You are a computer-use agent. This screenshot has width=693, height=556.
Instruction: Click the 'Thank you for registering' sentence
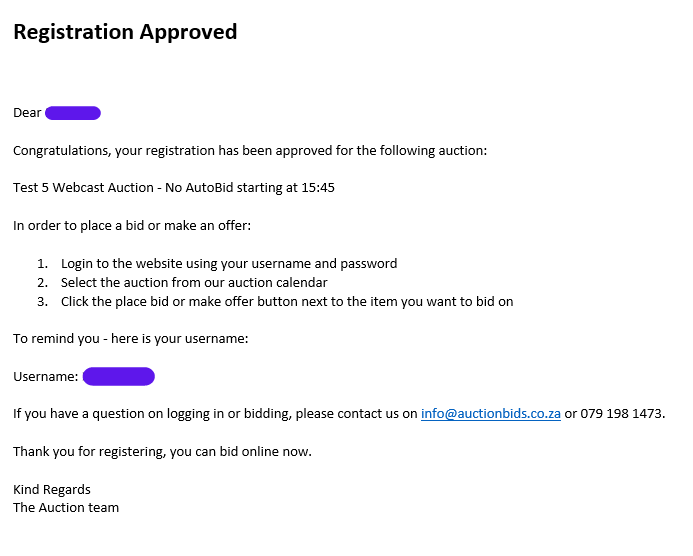(162, 452)
